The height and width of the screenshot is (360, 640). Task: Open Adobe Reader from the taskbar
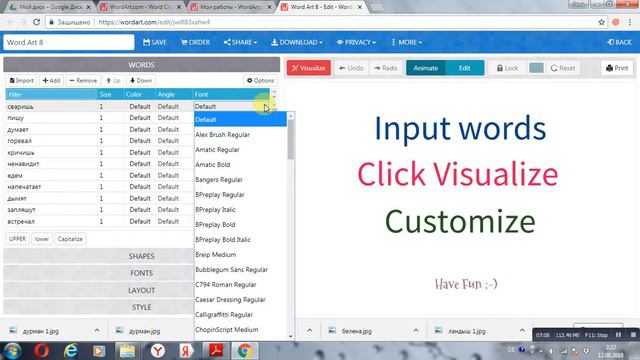click(216, 351)
